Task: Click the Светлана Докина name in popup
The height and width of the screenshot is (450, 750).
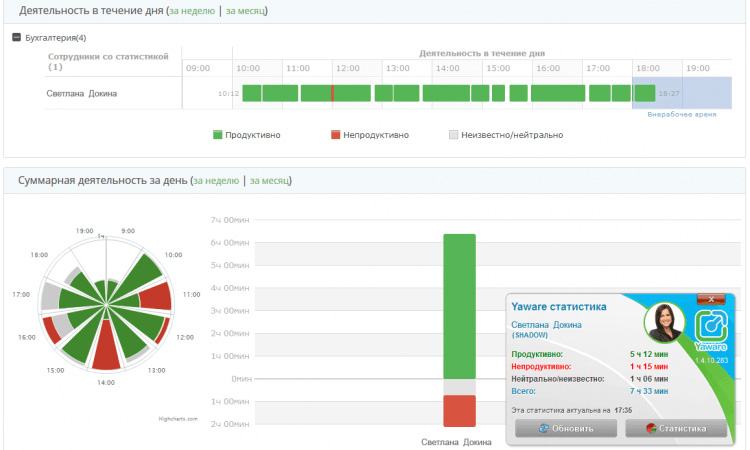Action: tap(546, 325)
